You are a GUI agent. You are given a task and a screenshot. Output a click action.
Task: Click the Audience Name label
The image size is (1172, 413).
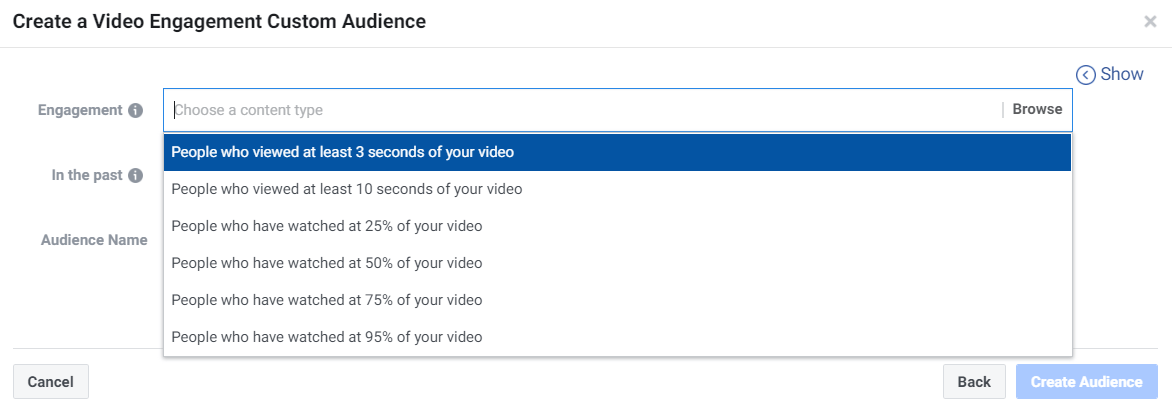point(93,240)
